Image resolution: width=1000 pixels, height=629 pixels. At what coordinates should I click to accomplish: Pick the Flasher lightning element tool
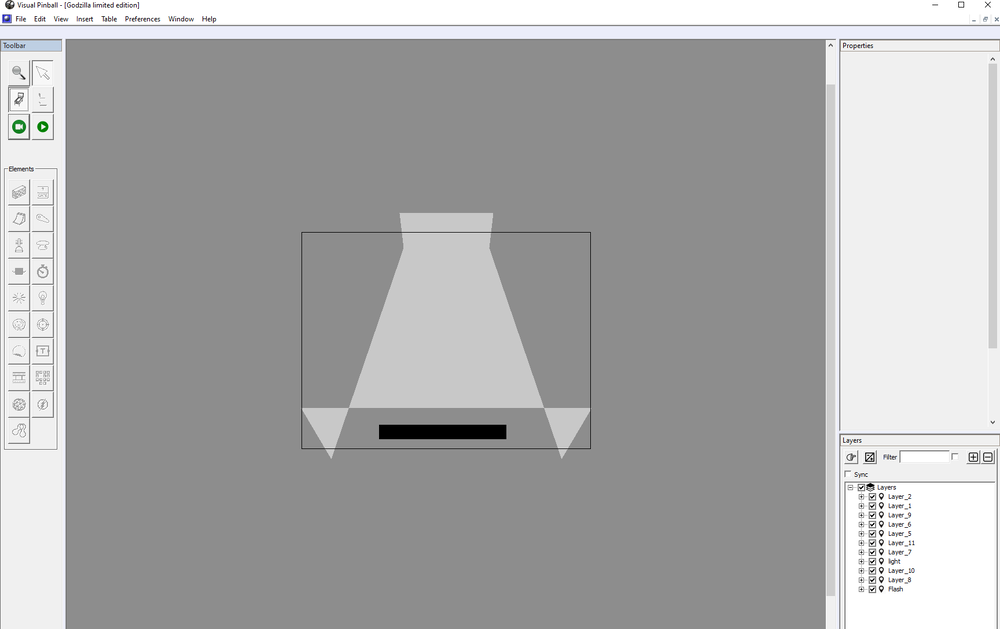coord(43,404)
